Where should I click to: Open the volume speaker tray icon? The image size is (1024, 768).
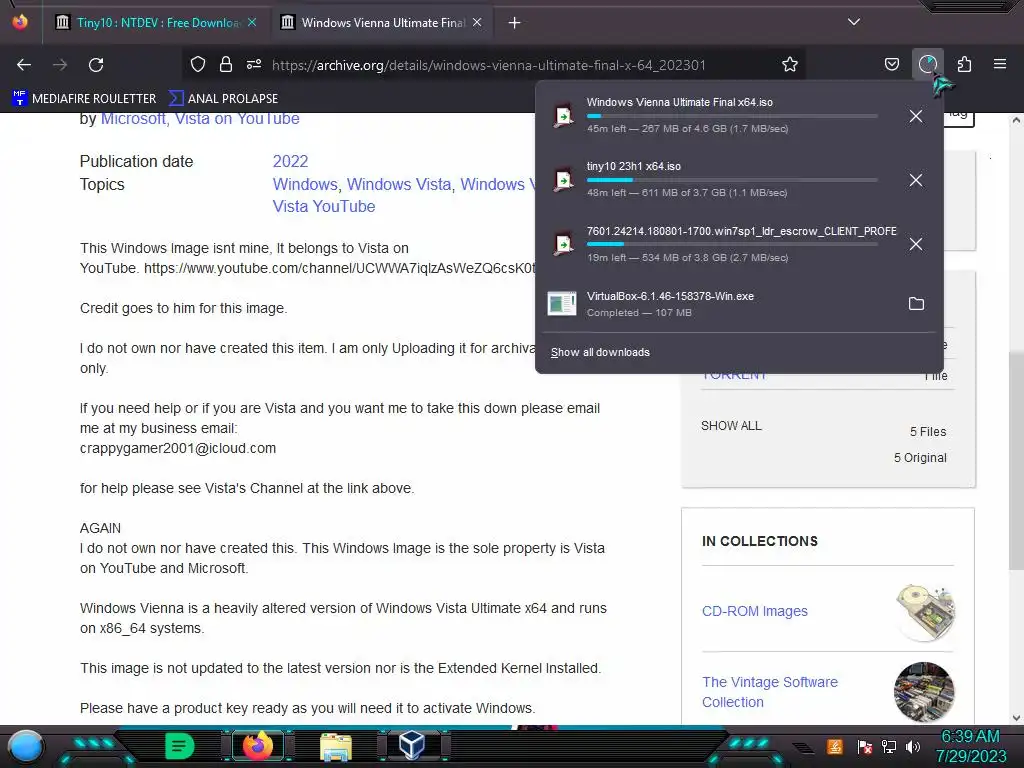(913, 746)
